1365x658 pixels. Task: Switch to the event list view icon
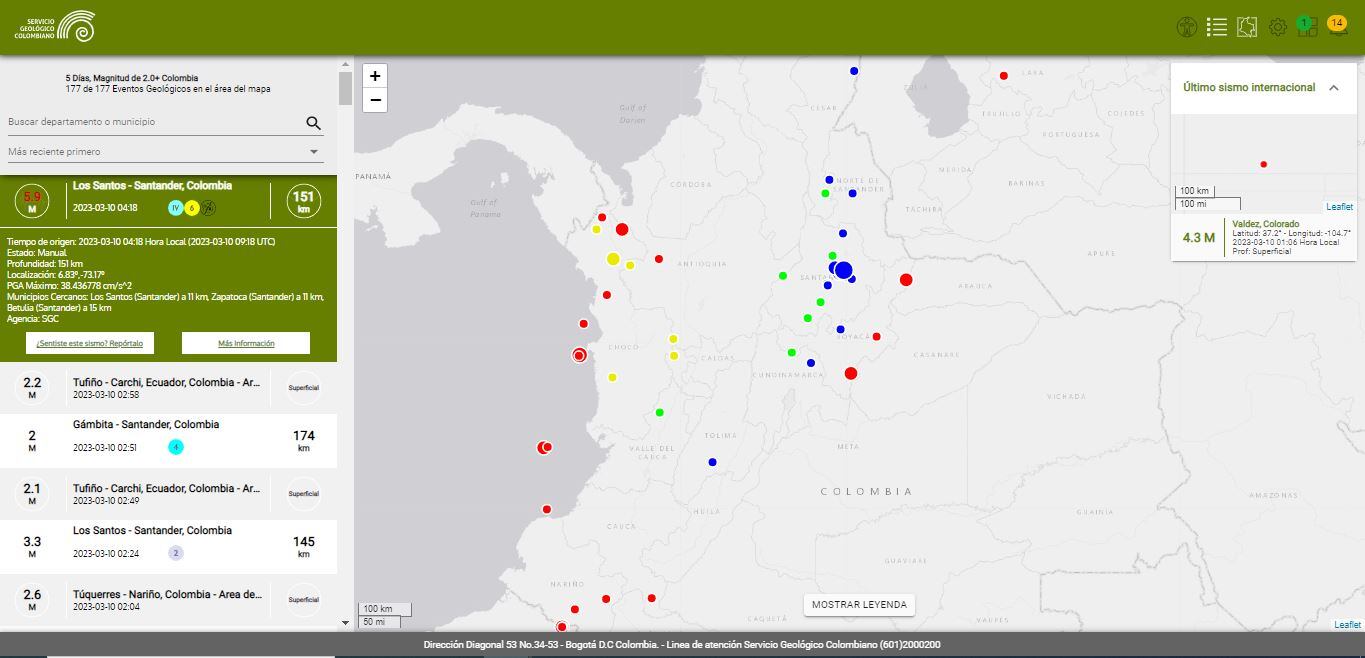point(1216,27)
